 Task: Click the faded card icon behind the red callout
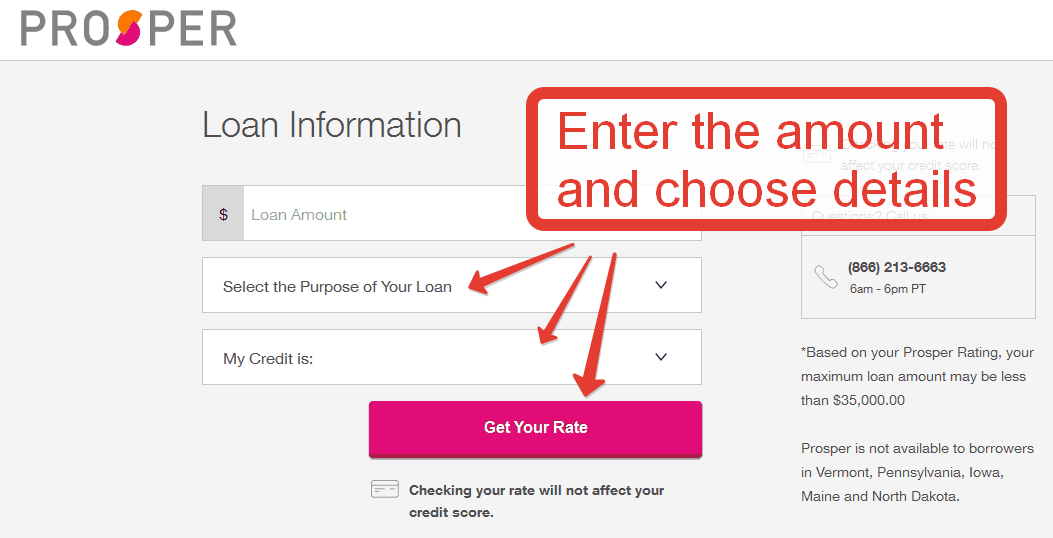click(817, 154)
